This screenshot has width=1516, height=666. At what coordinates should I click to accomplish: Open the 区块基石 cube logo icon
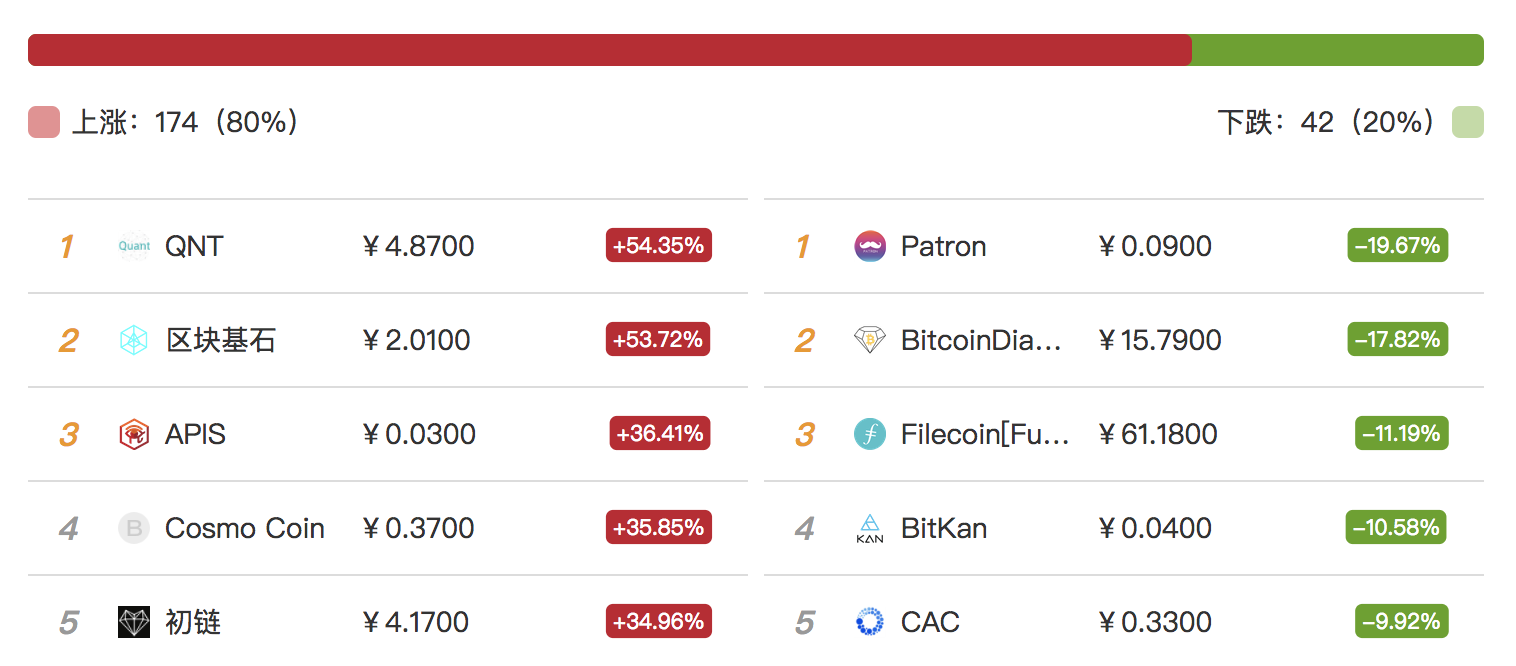pyautogui.click(x=134, y=340)
